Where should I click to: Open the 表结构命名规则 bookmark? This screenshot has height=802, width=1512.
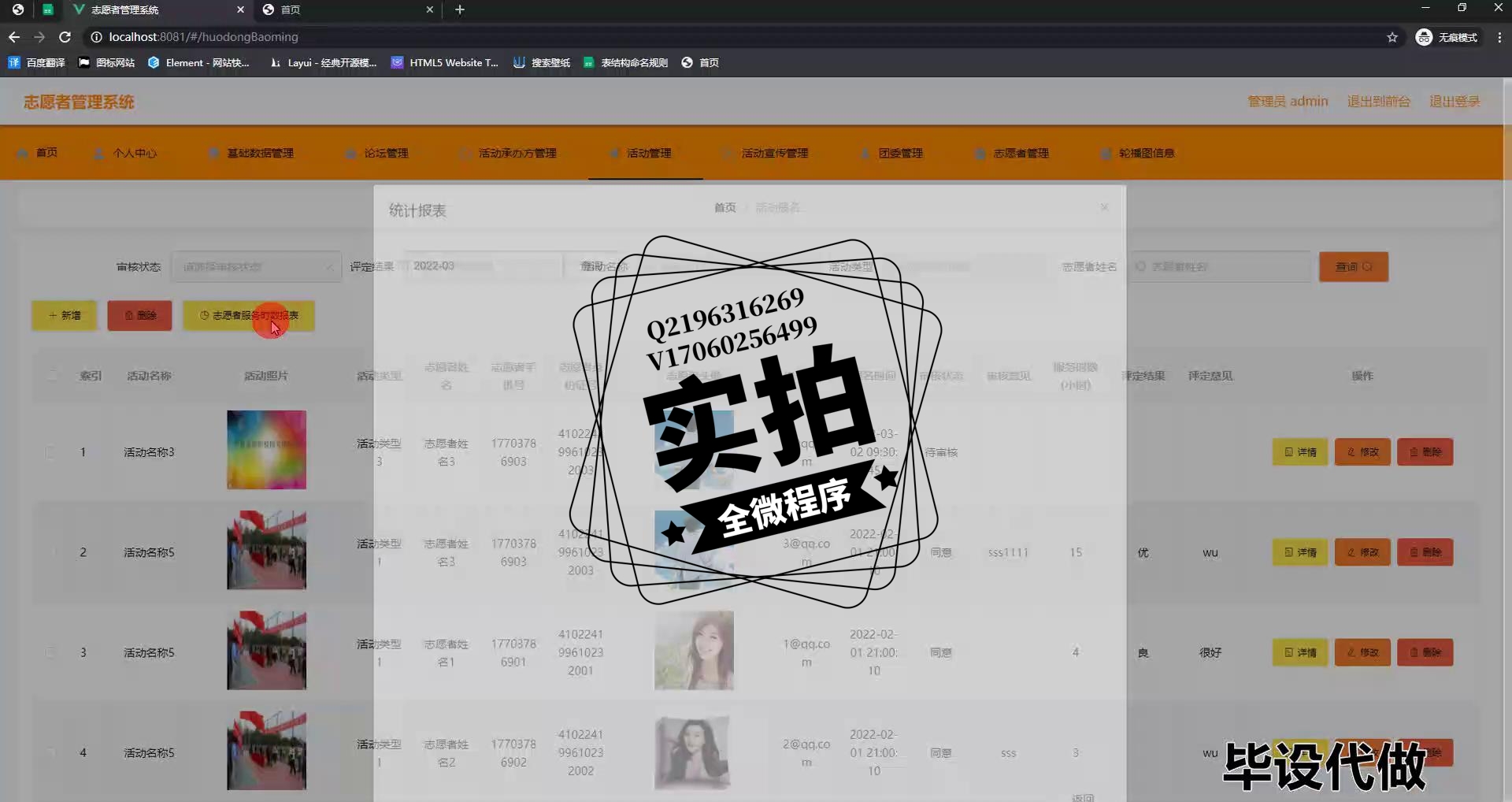(x=625, y=62)
